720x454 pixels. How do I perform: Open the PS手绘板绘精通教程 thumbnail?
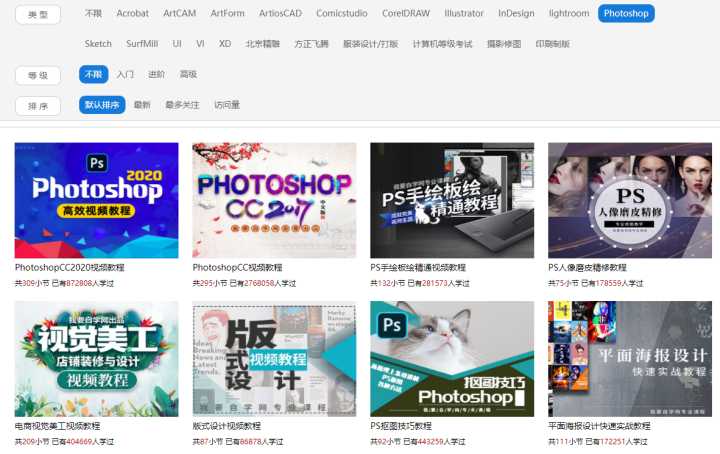452,200
